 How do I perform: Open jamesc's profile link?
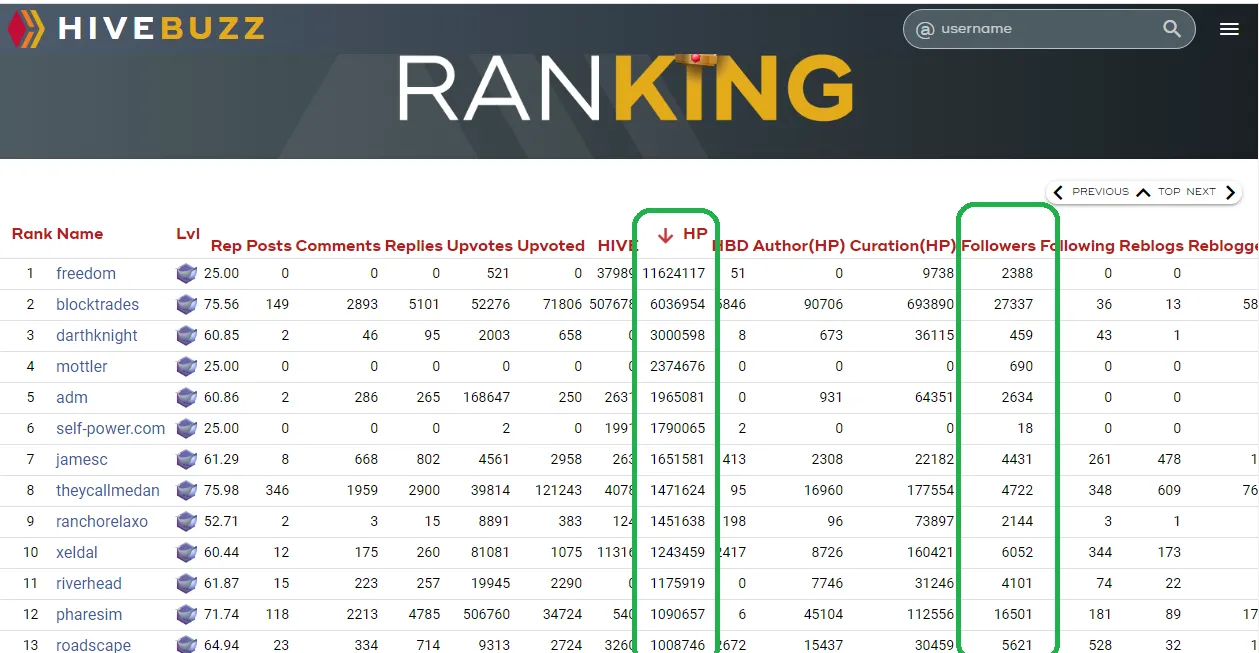pyautogui.click(x=82, y=459)
